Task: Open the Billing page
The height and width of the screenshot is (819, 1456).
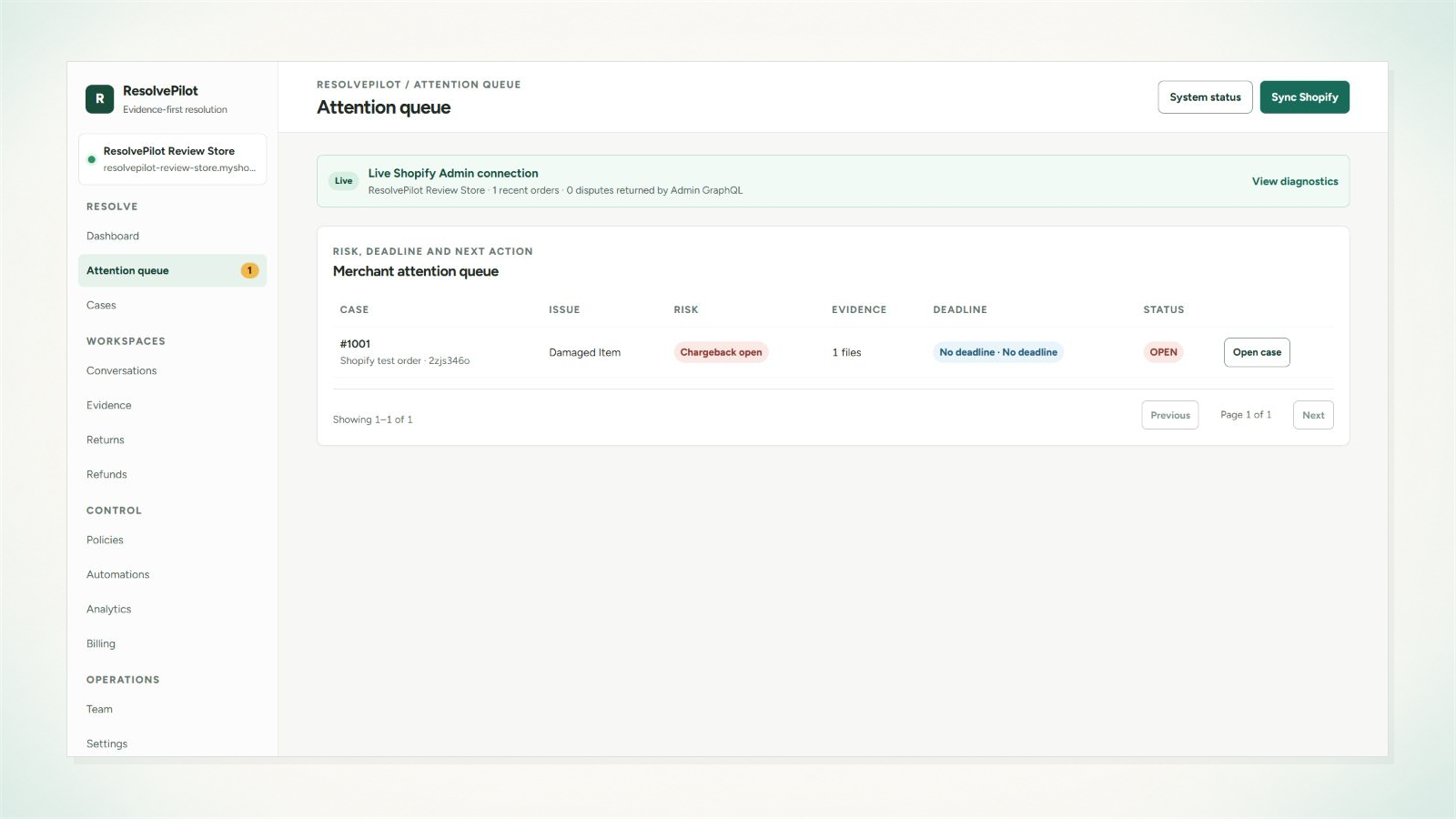Action: click(x=101, y=643)
